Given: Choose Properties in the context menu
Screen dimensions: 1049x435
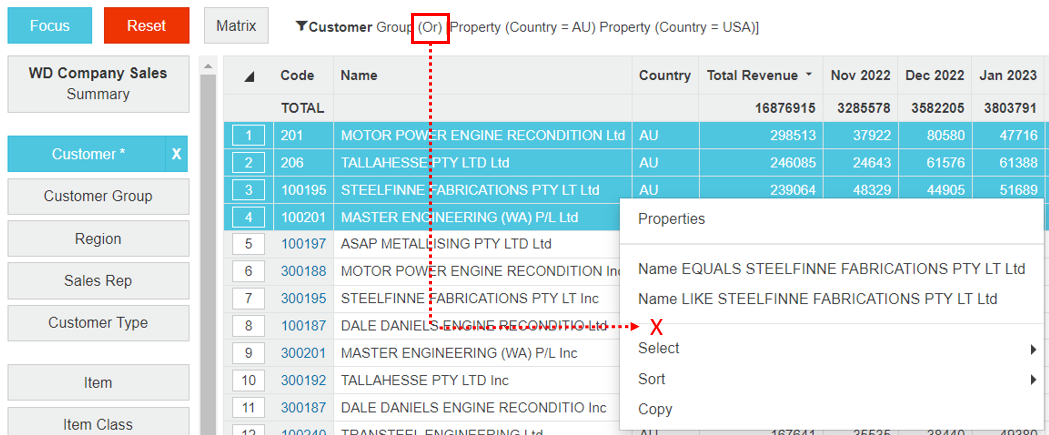Looking at the screenshot, I should [x=671, y=219].
